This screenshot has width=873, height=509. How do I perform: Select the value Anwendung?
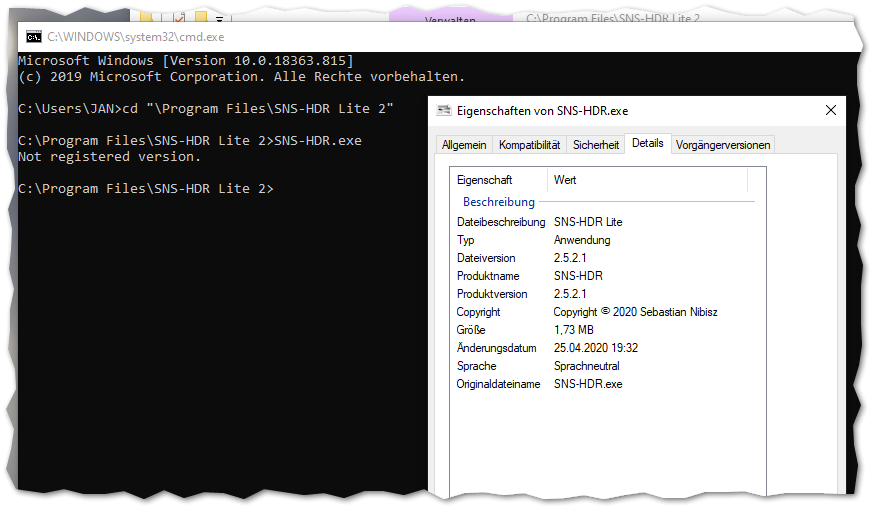click(582, 240)
